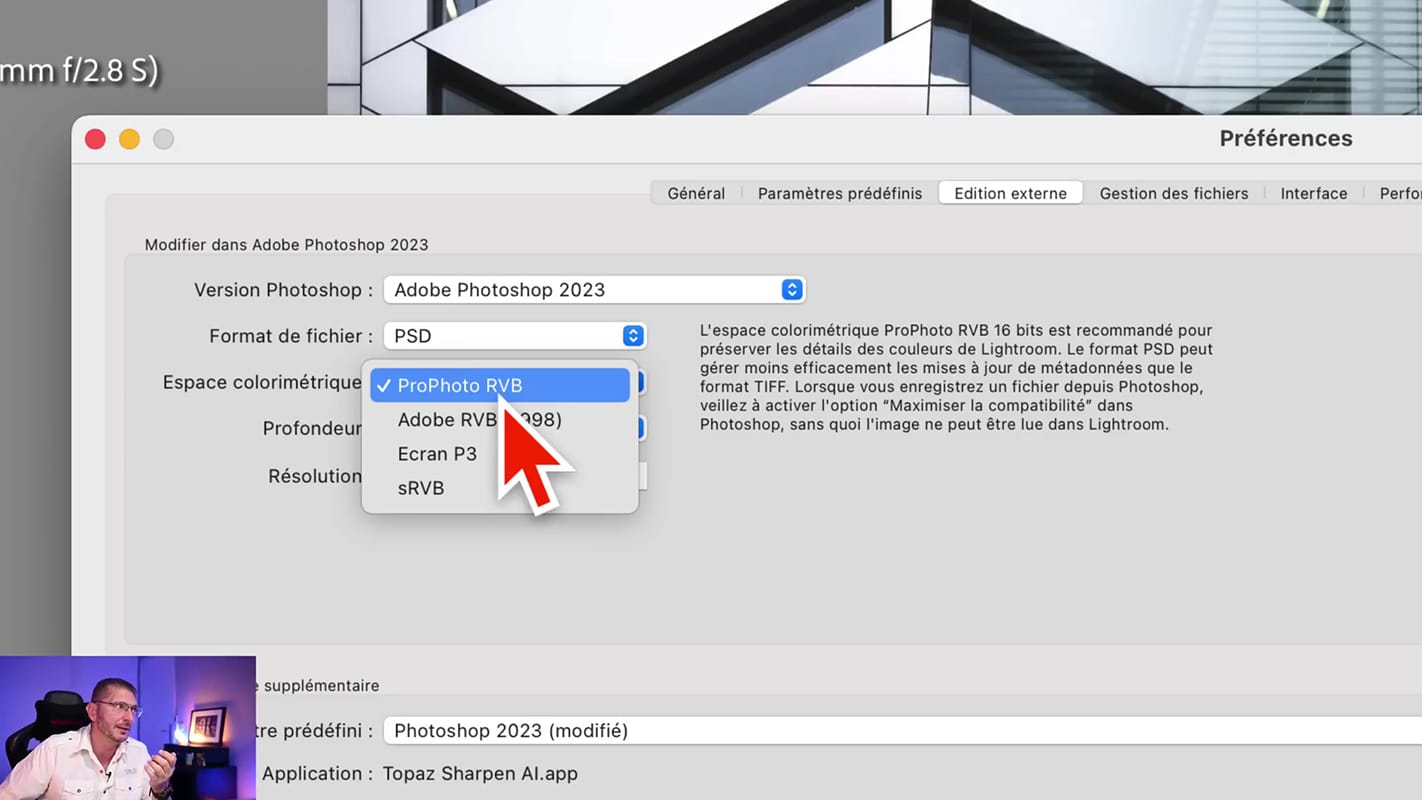Click the Format de fichier label
Image resolution: width=1422 pixels, height=800 pixels.
(x=291, y=337)
